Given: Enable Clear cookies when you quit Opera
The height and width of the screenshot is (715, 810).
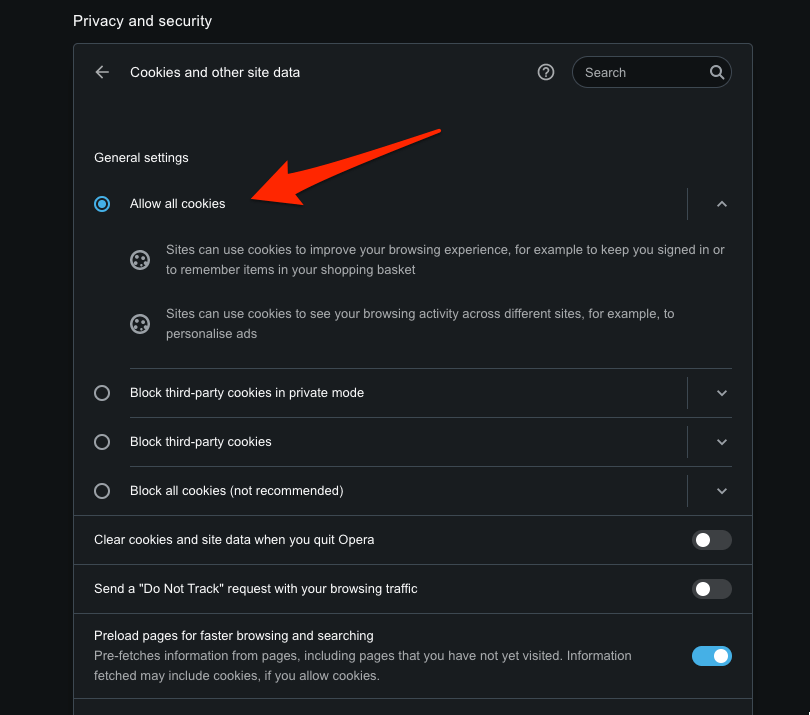Looking at the screenshot, I should coord(711,540).
